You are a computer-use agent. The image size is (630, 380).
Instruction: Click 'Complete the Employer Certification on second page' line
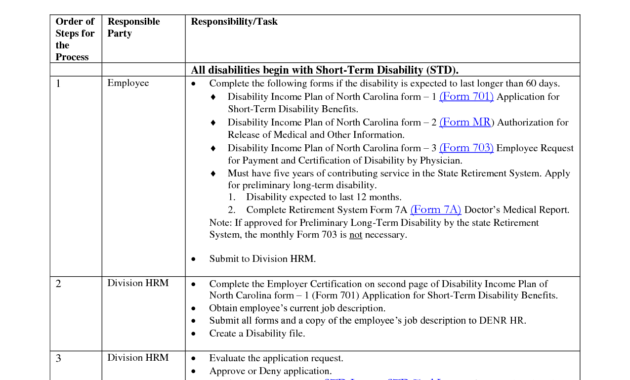pos(378,284)
